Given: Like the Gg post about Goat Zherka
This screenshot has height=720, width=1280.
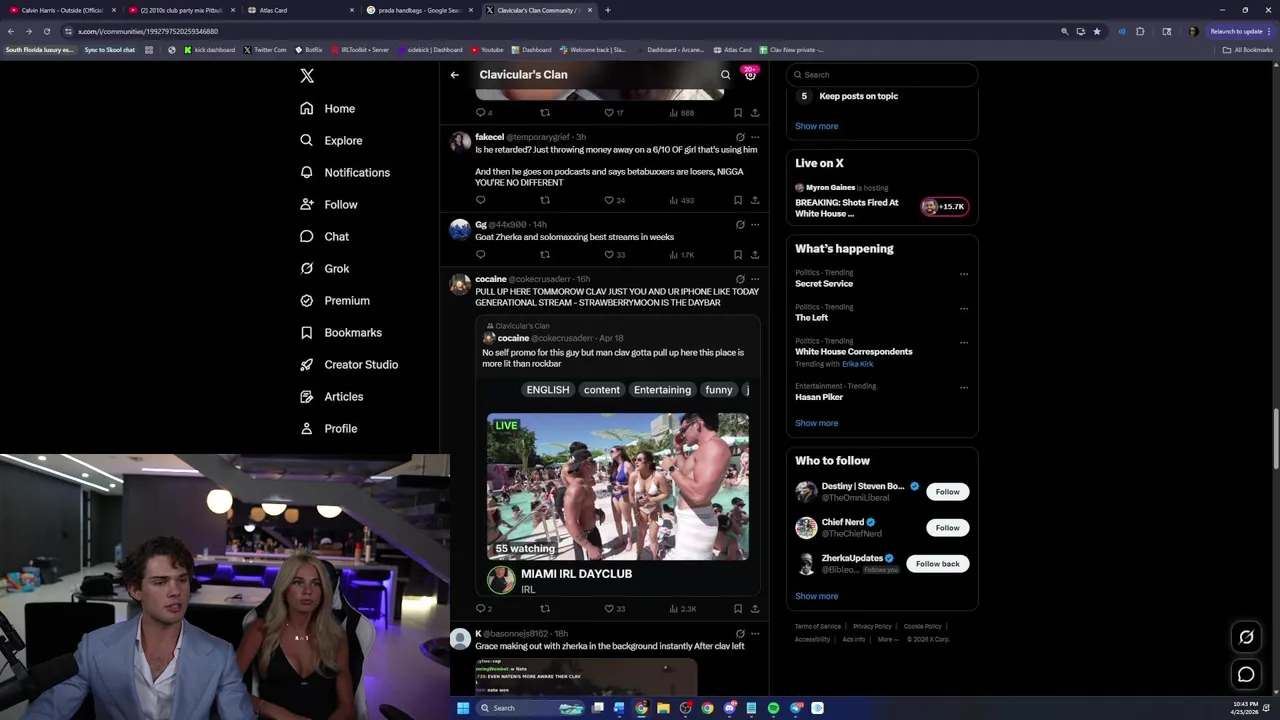Looking at the screenshot, I should (x=615, y=255).
